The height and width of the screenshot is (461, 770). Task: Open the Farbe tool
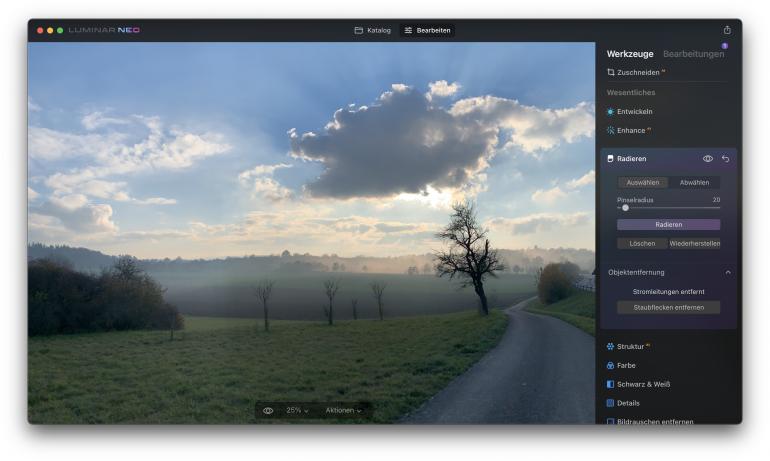(x=621, y=365)
